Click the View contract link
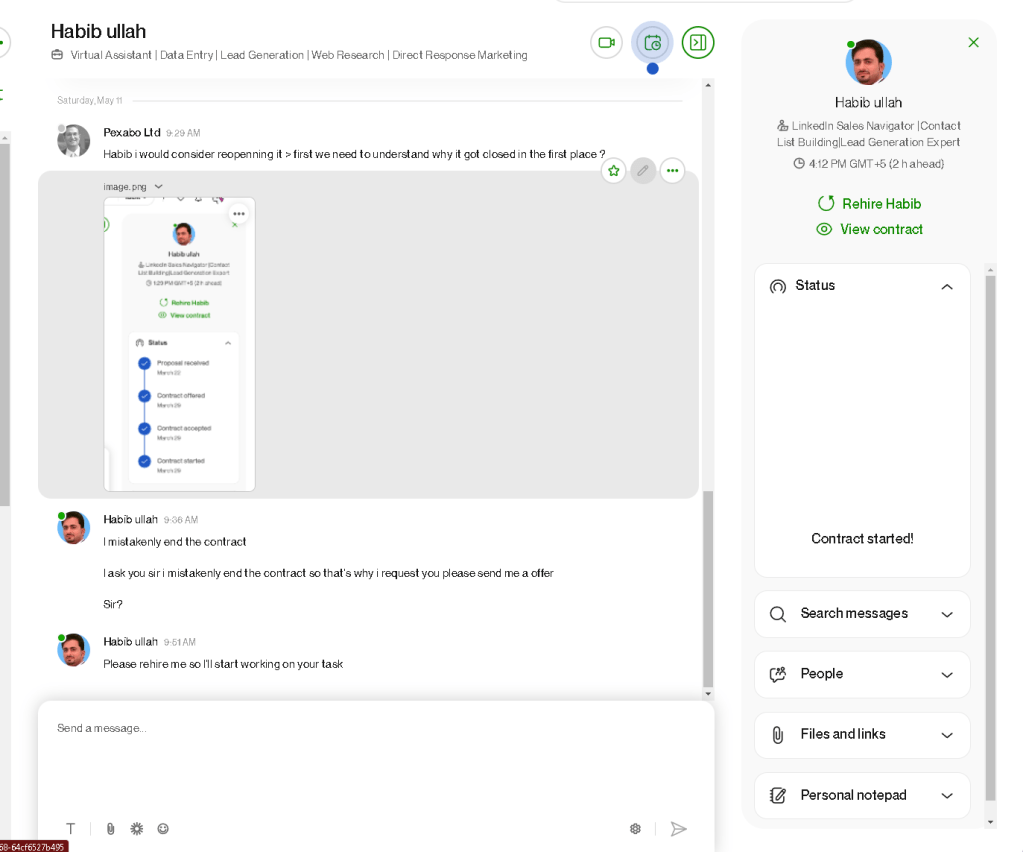This screenshot has width=1023, height=852. (x=881, y=229)
